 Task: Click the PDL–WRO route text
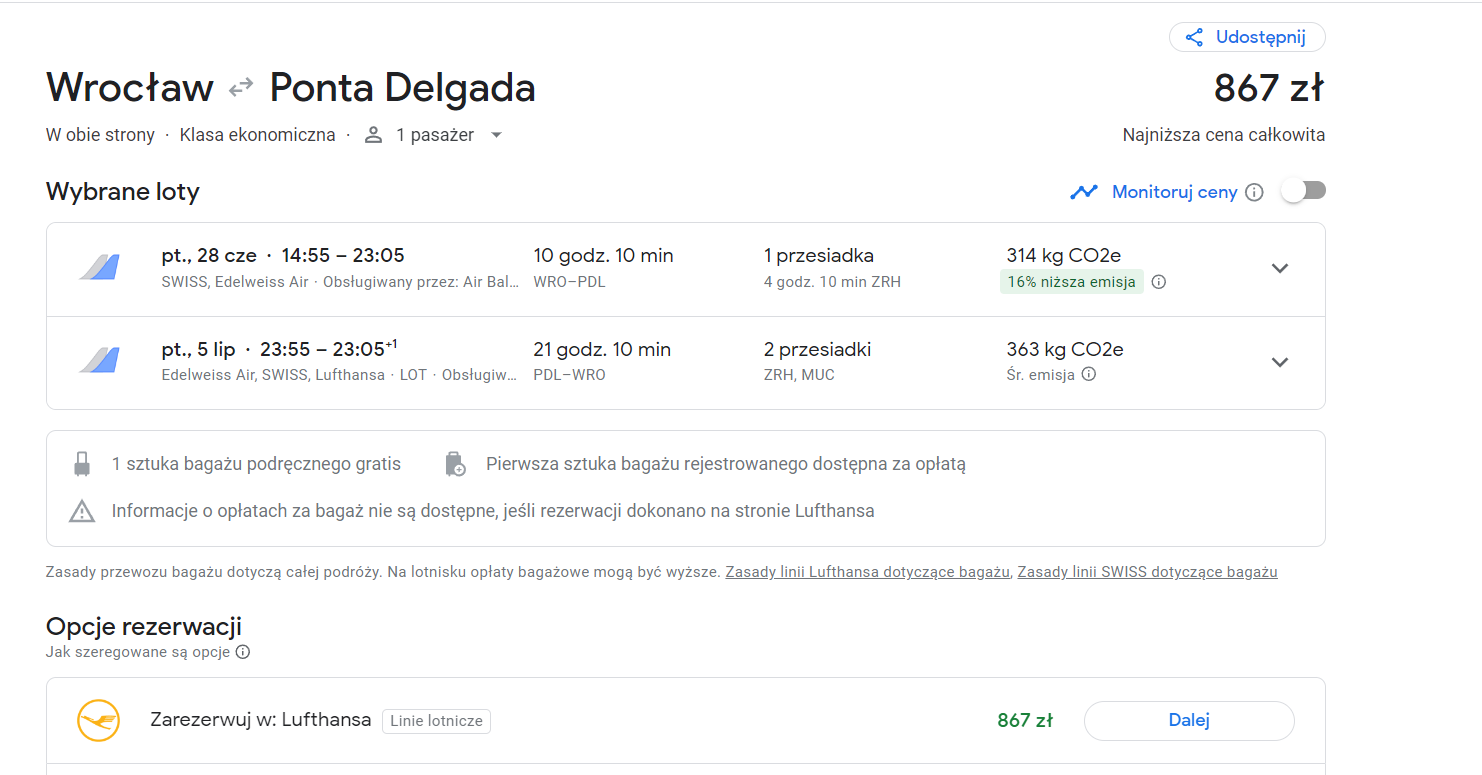(569, 375)
